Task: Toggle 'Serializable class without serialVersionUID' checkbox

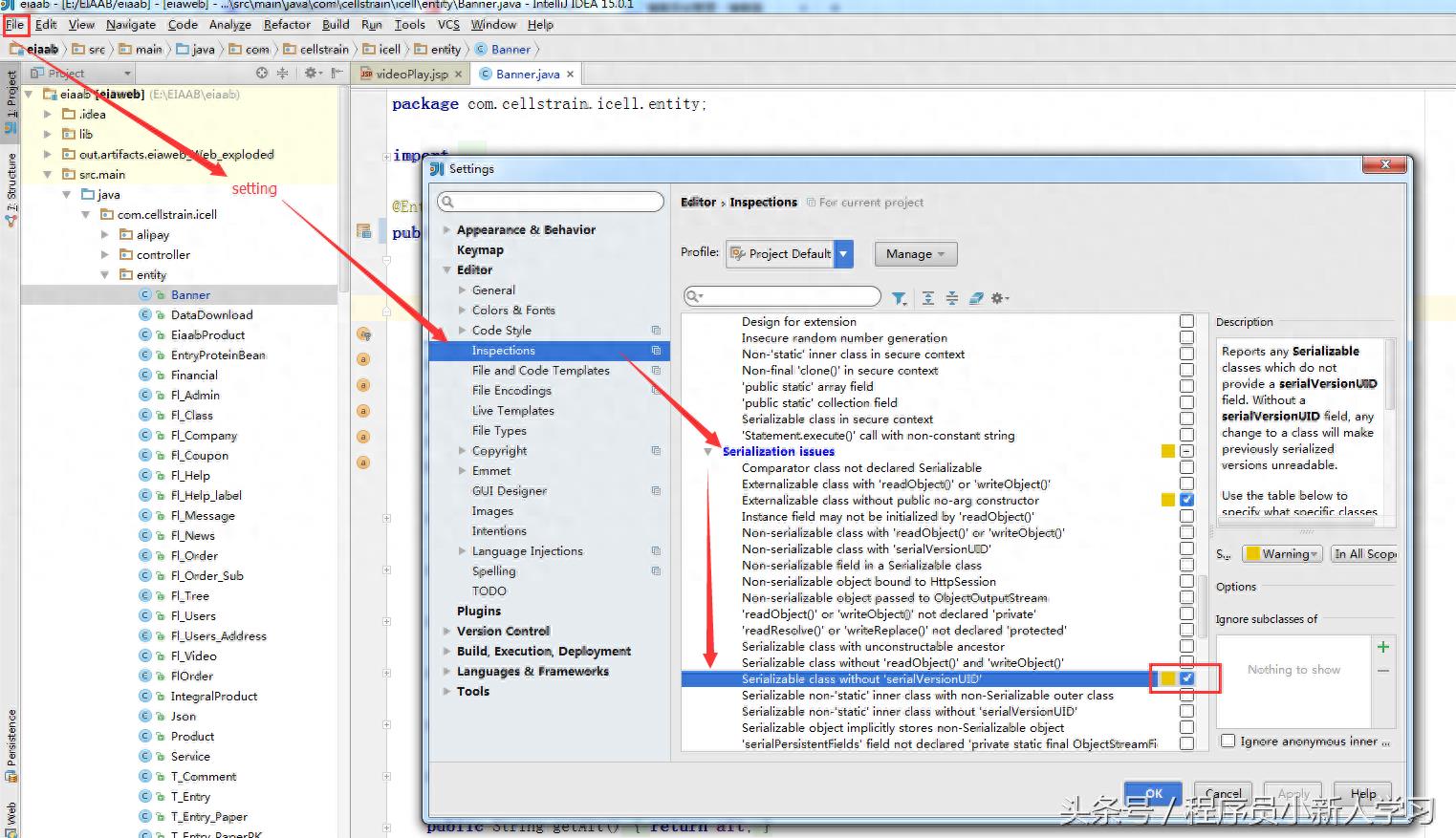Action: [x=1186, y=678]
